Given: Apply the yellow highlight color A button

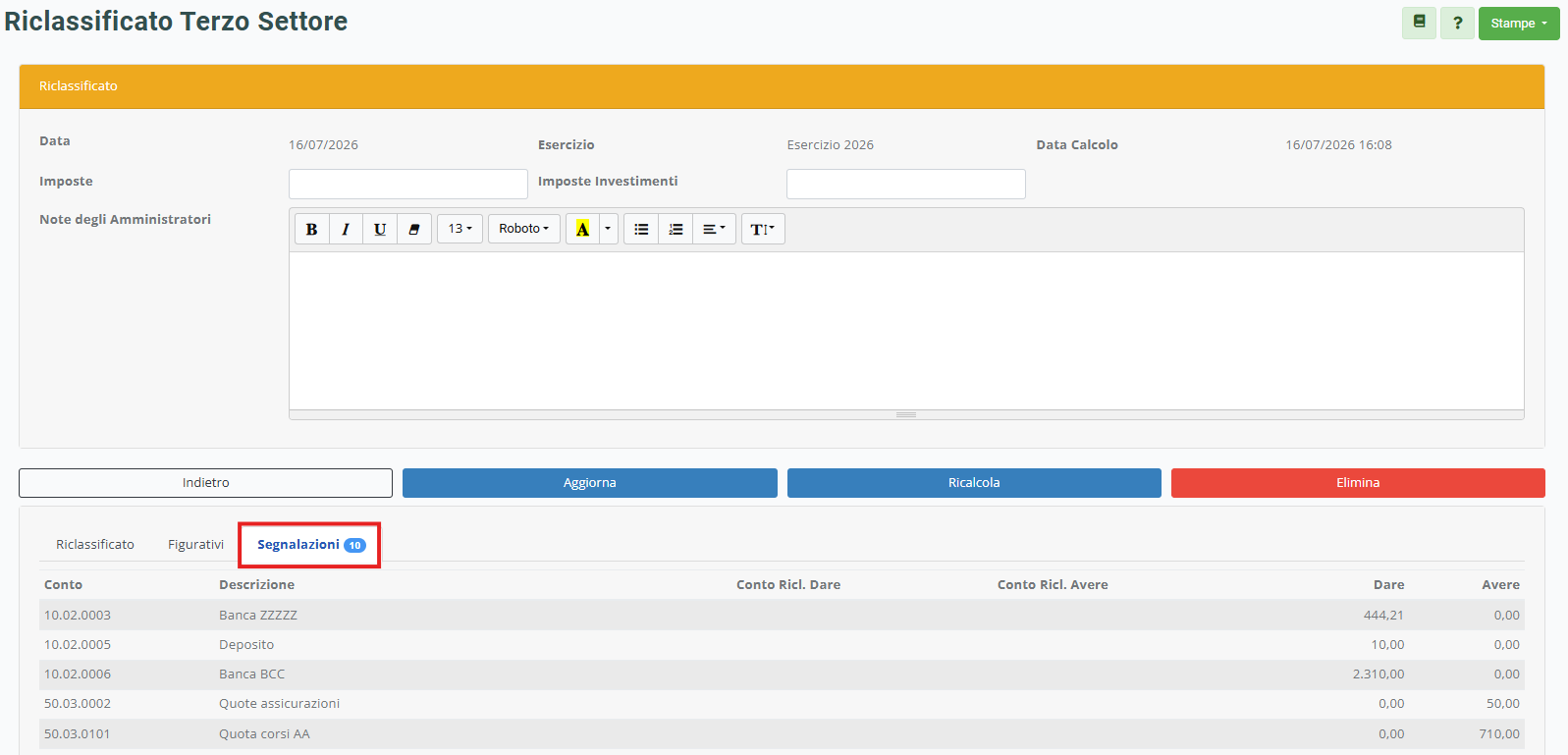Looking at the screenshot, I should tap(582, 229).
